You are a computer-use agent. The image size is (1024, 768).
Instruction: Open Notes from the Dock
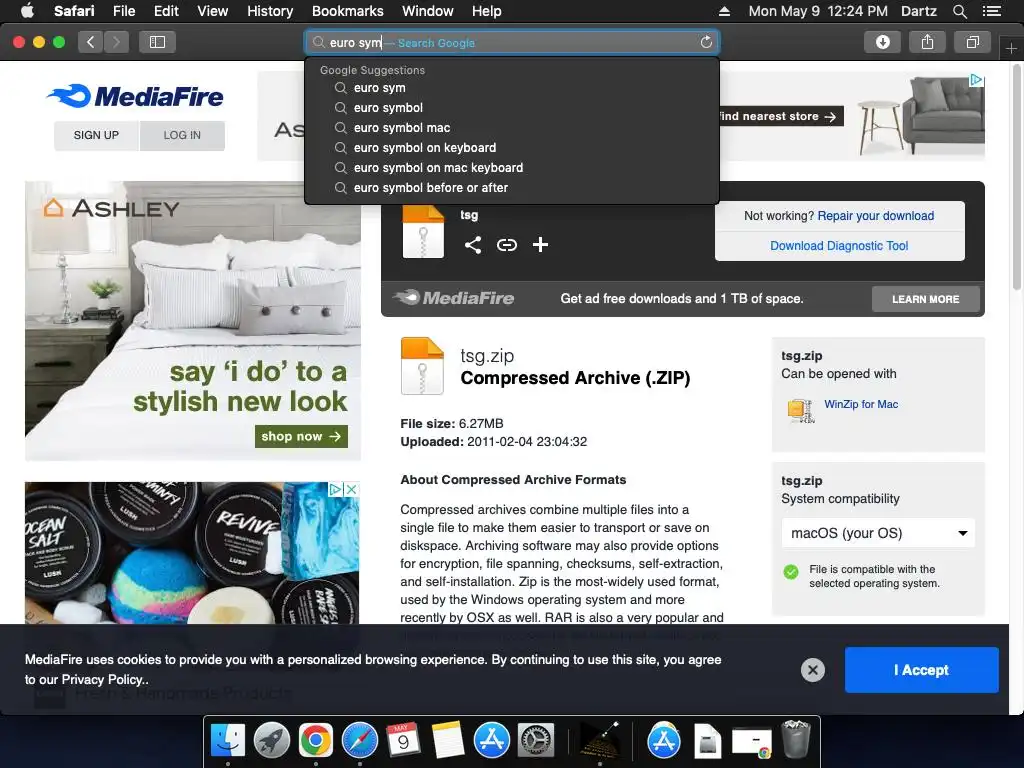click(x=448, y=740)
